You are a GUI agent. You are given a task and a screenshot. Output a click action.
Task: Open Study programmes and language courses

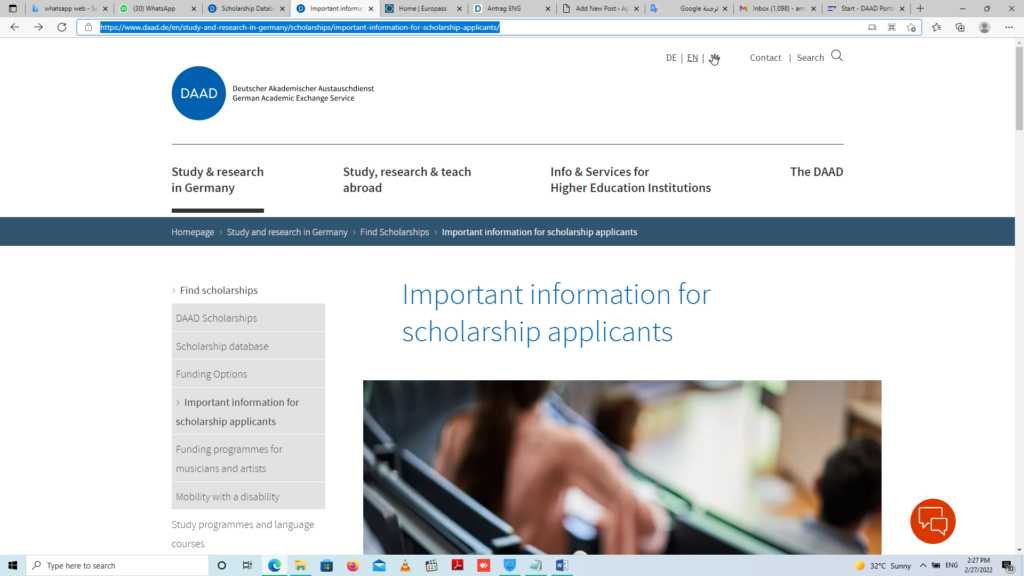point(243,534)
